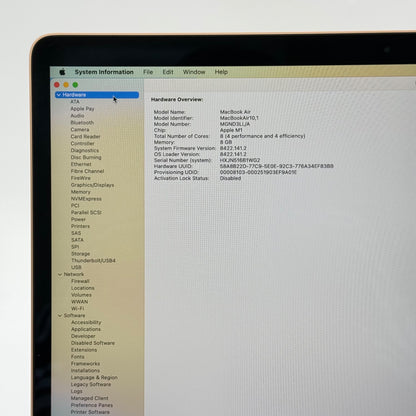Image resolution: width=416 pixels, height=416 pixels.
Task: Select Storage in the Hardware list
Action: coord(80,254)
